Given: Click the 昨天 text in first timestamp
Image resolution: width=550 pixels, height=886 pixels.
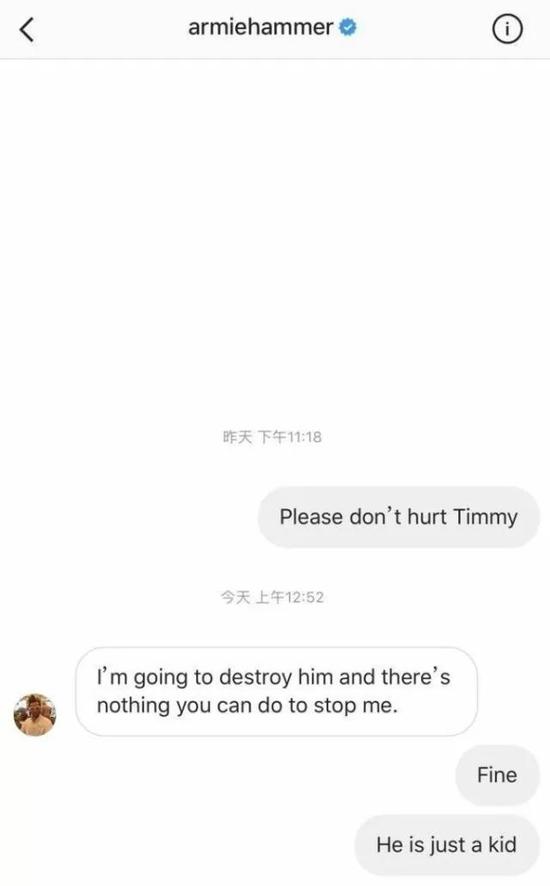Looking at the screenshot, I should coord(237,437).
